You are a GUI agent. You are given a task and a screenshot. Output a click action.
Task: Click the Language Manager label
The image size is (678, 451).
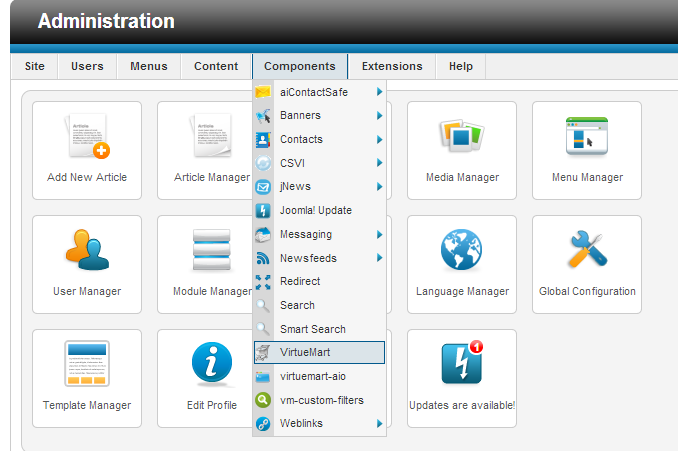(462, 291)
